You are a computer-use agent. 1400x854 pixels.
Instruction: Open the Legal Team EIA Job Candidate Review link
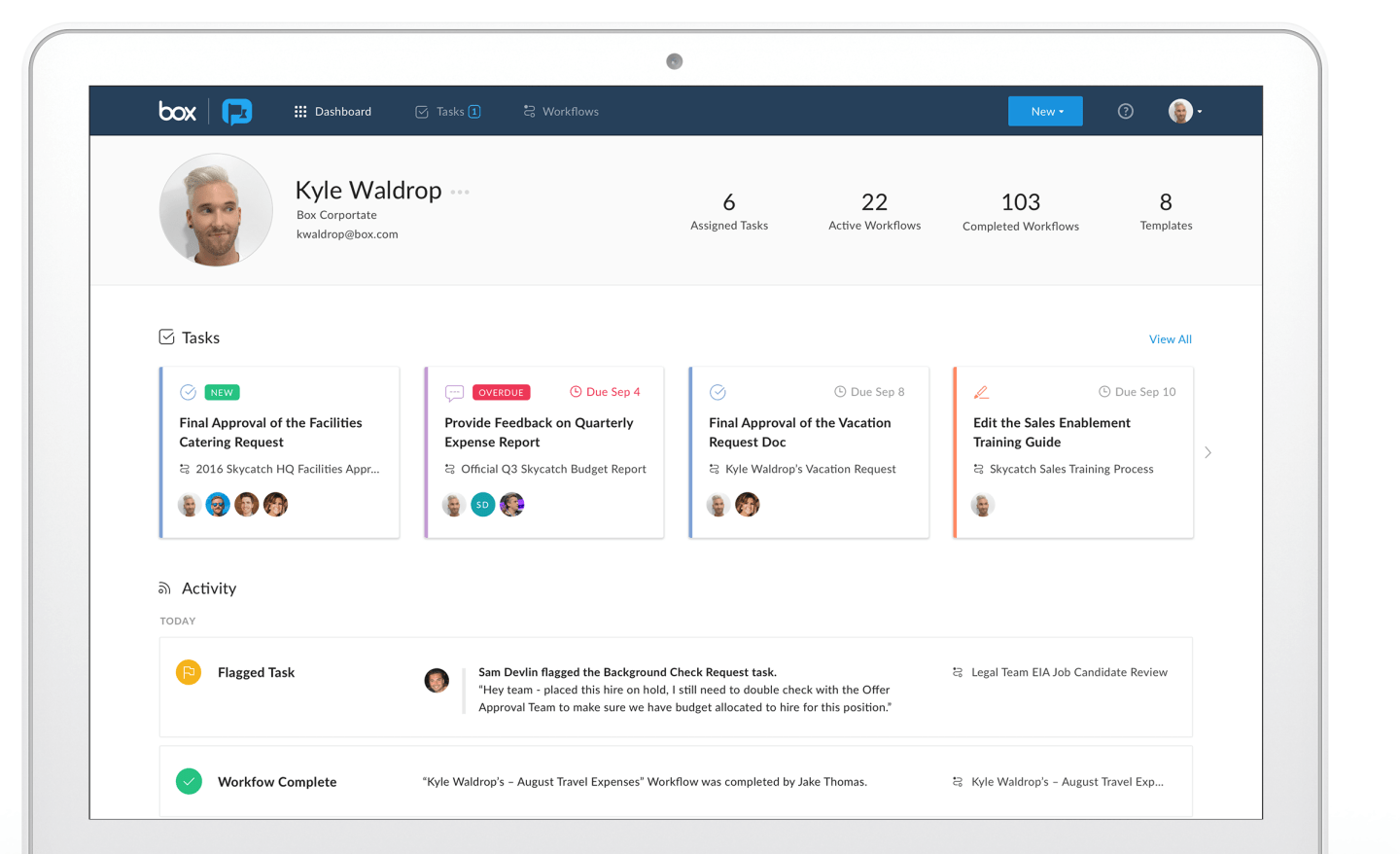[1068, 672]
